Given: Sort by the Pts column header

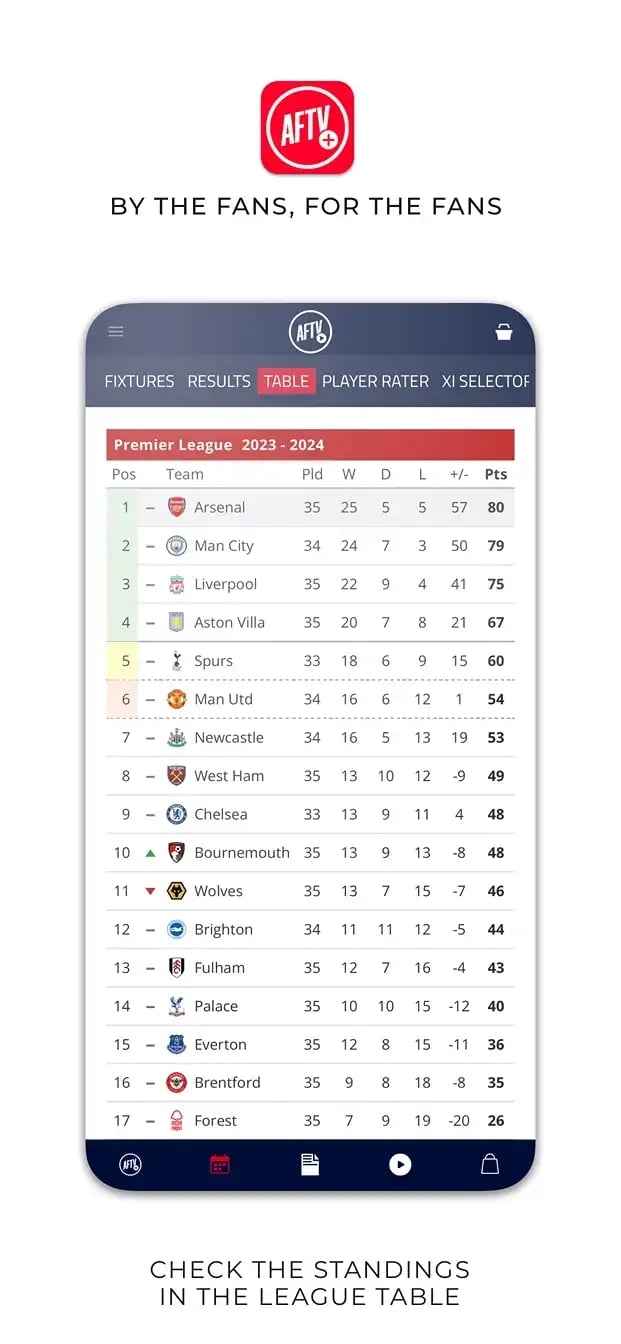Looking at the screenshot, I should pos(495,474).
